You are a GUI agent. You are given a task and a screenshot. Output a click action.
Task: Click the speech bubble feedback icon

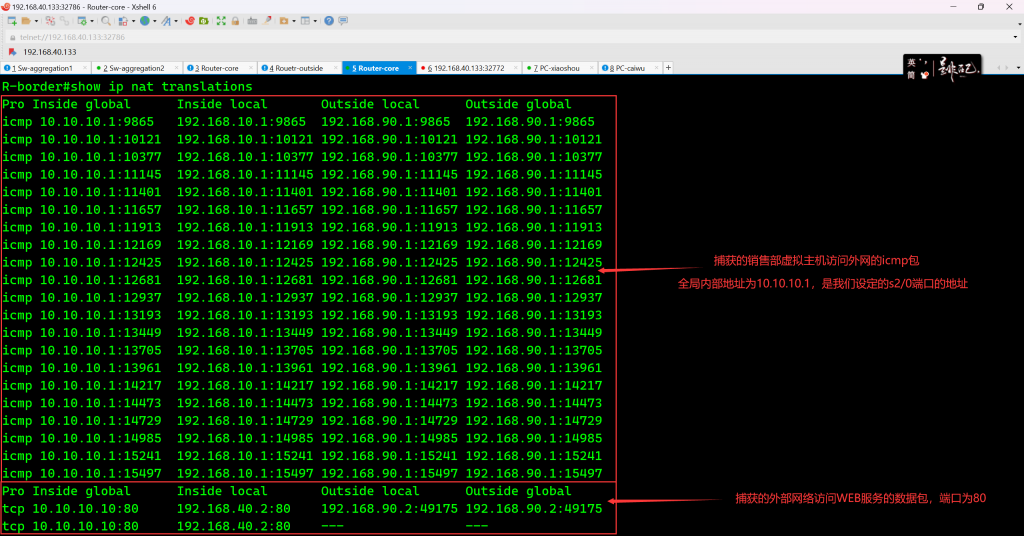click(343, 21)
